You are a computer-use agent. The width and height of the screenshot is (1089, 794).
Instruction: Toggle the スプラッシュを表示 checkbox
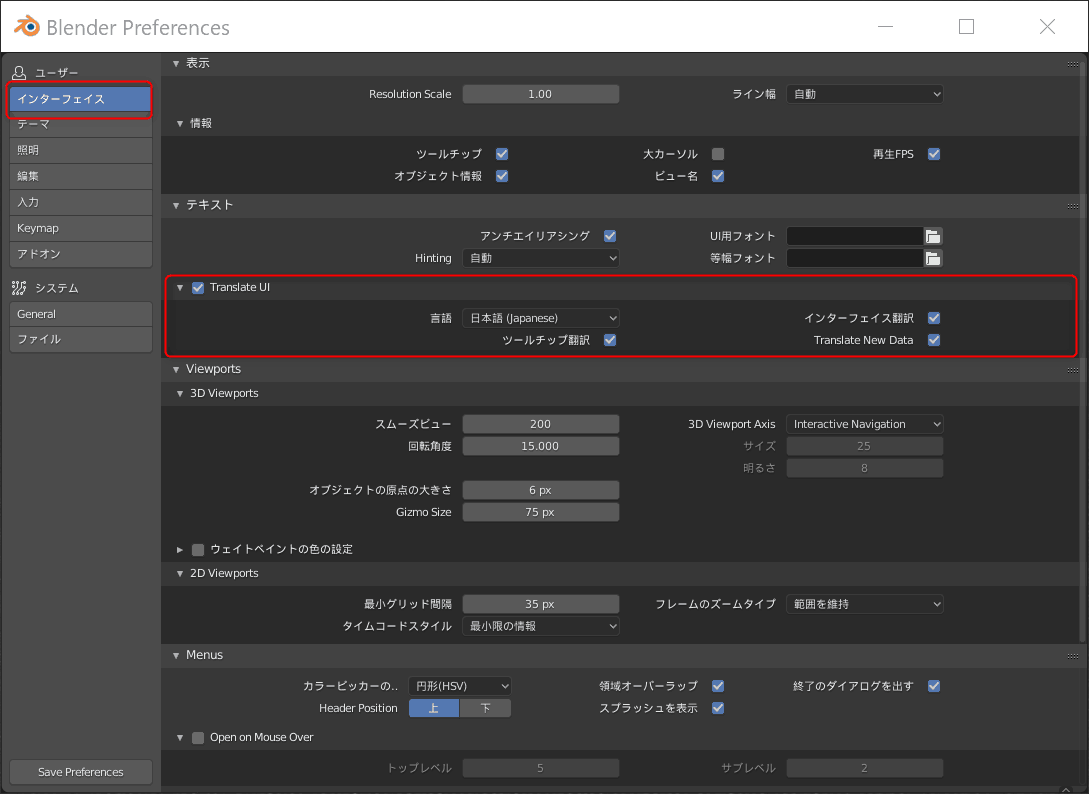718,709
